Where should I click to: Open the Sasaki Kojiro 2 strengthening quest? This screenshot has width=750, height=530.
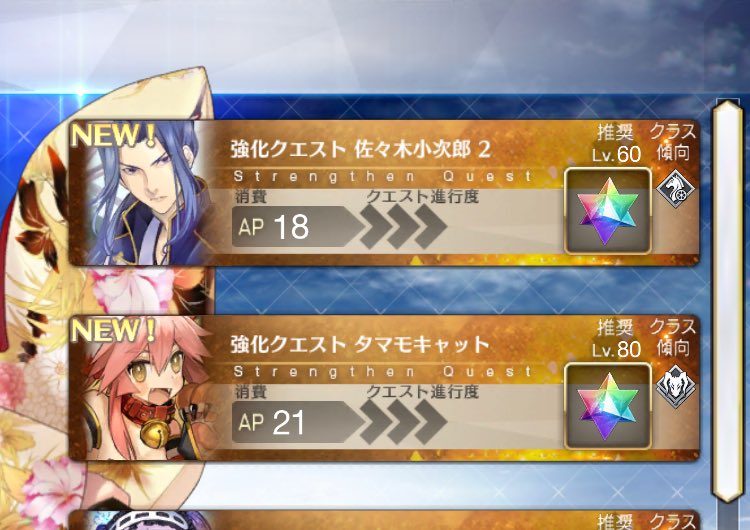(384, 193)
